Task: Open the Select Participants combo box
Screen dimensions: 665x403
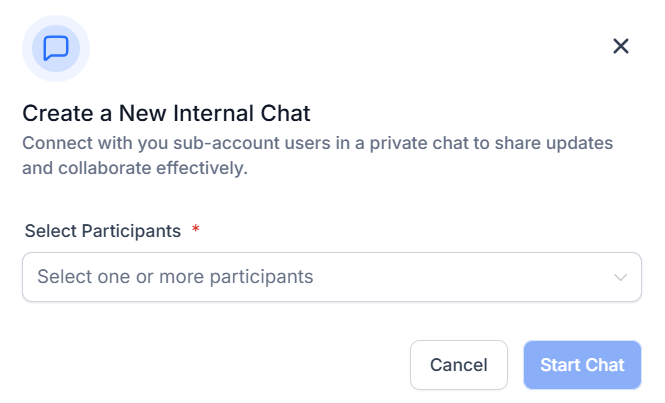Action: click(x=332, y=277)
